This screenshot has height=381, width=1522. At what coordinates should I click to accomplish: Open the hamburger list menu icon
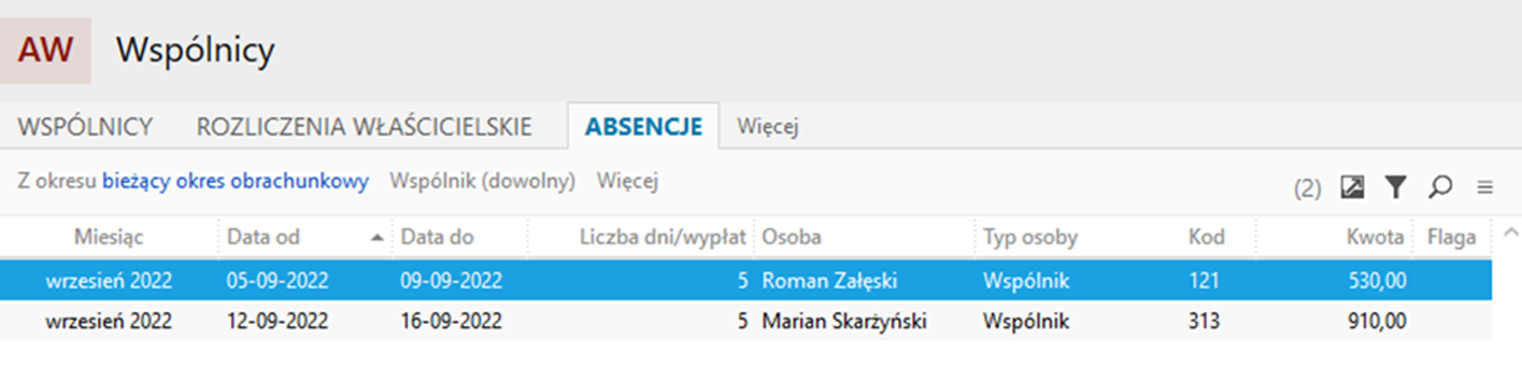click(1485, 187)
